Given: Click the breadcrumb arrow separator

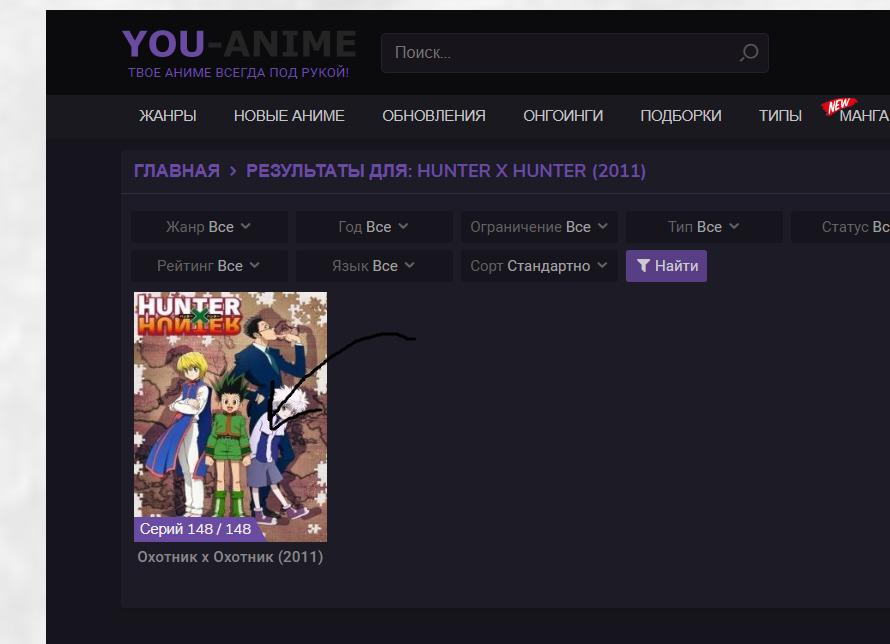Looking at the screenshot, I should tap(233, 171).
